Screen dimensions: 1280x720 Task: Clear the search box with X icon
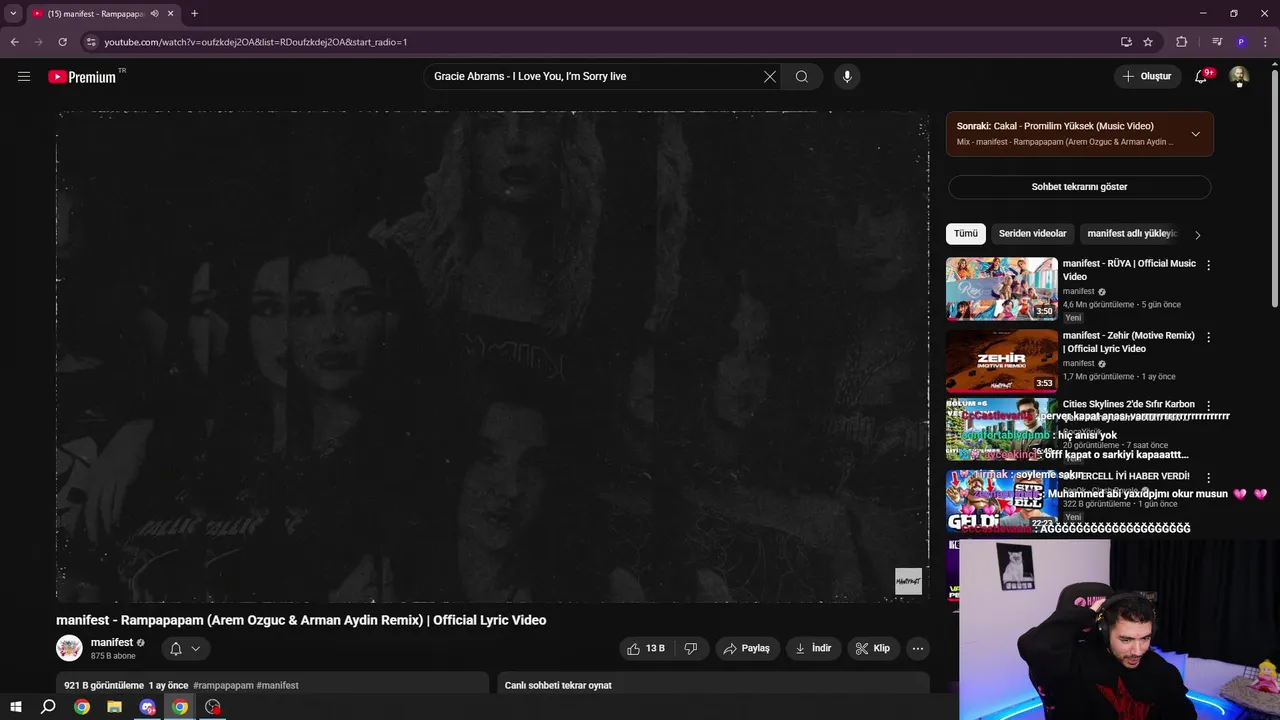(770, 76)
